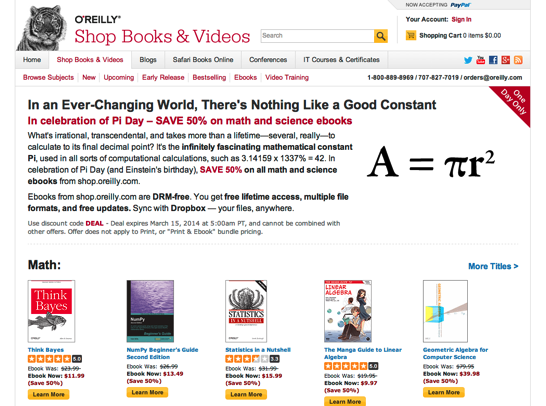The height and width of the screenshot is (406, 546).
Task: Open the Twitter icon link
Action: [x=468, y=60]
